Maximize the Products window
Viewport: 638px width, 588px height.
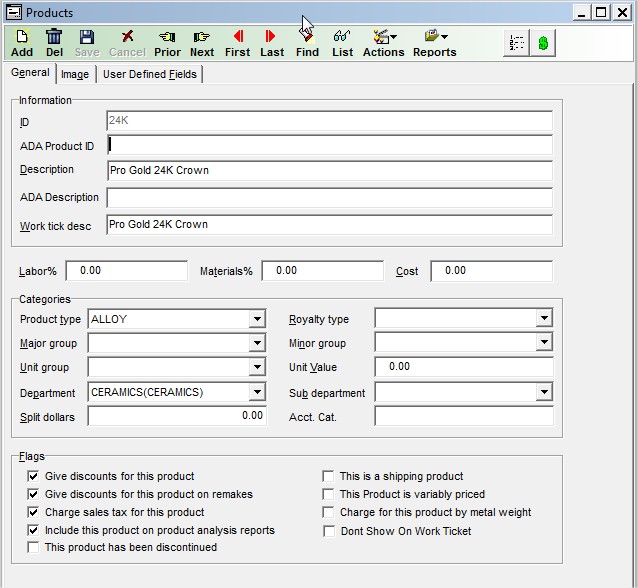pyautogui.click(x=601, y=13)
